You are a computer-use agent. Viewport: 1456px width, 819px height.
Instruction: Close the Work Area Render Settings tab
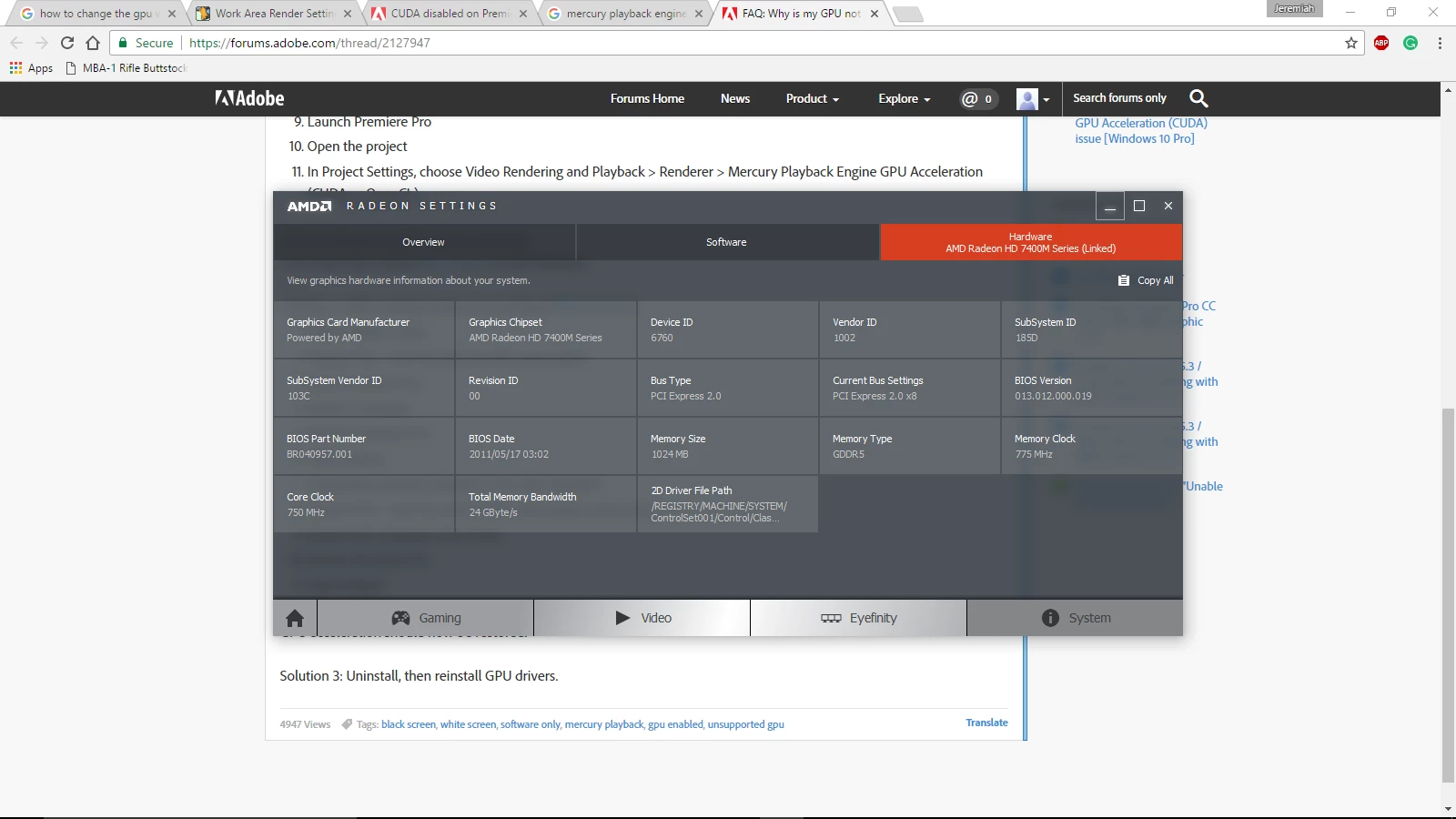348,14
